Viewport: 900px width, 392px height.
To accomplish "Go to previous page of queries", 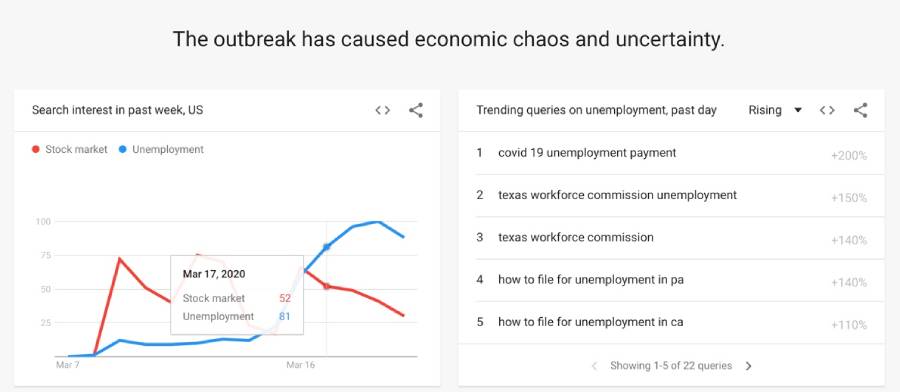I will (594, 366).
